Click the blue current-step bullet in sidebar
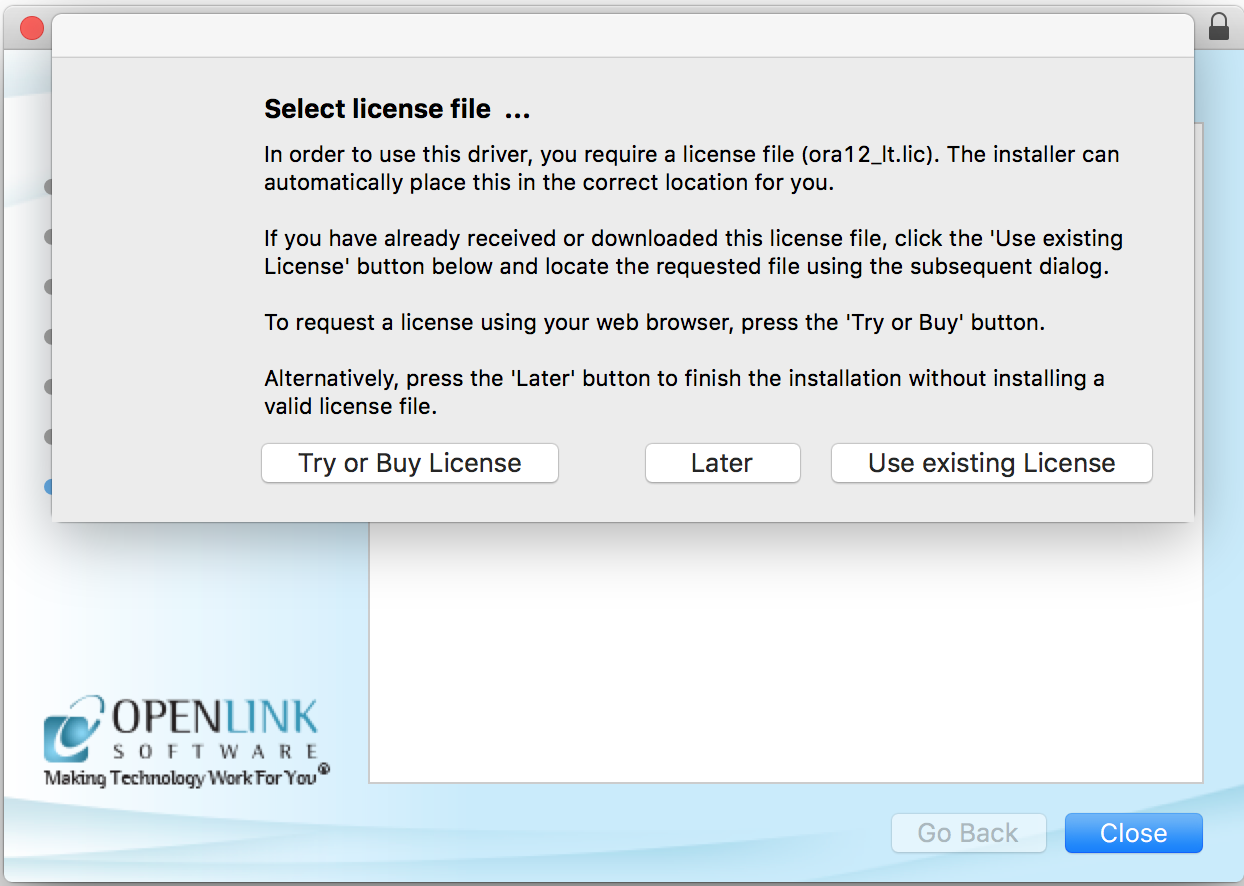1244x886 pixels. 48,487
